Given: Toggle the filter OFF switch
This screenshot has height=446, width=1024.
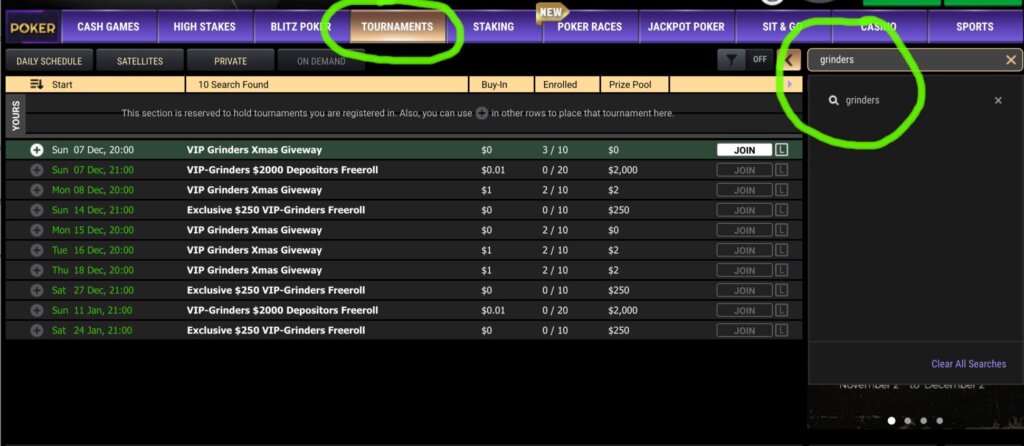Looking at the screenshot, I should (760, 60).
